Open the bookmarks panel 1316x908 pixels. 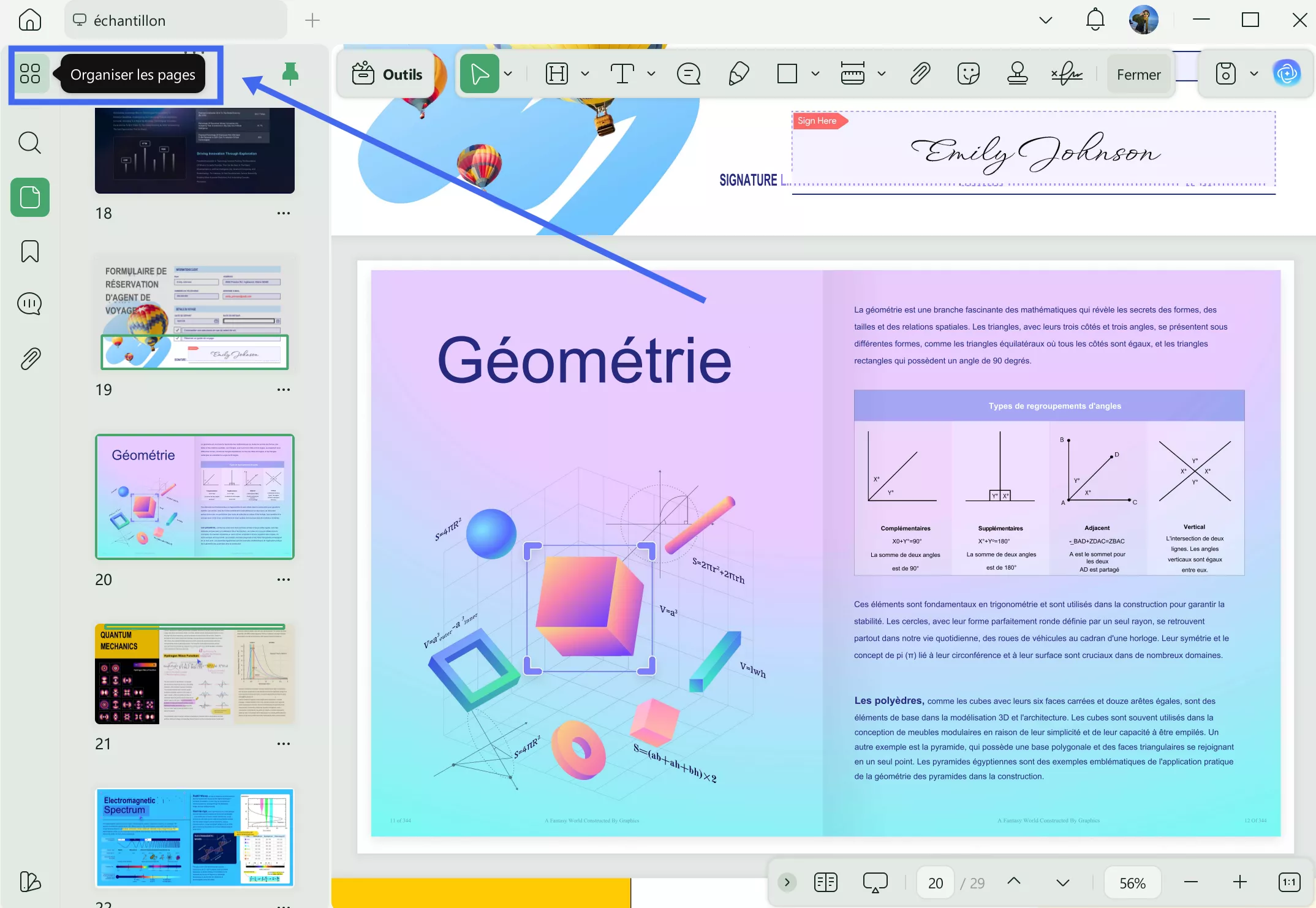(29, 251)
